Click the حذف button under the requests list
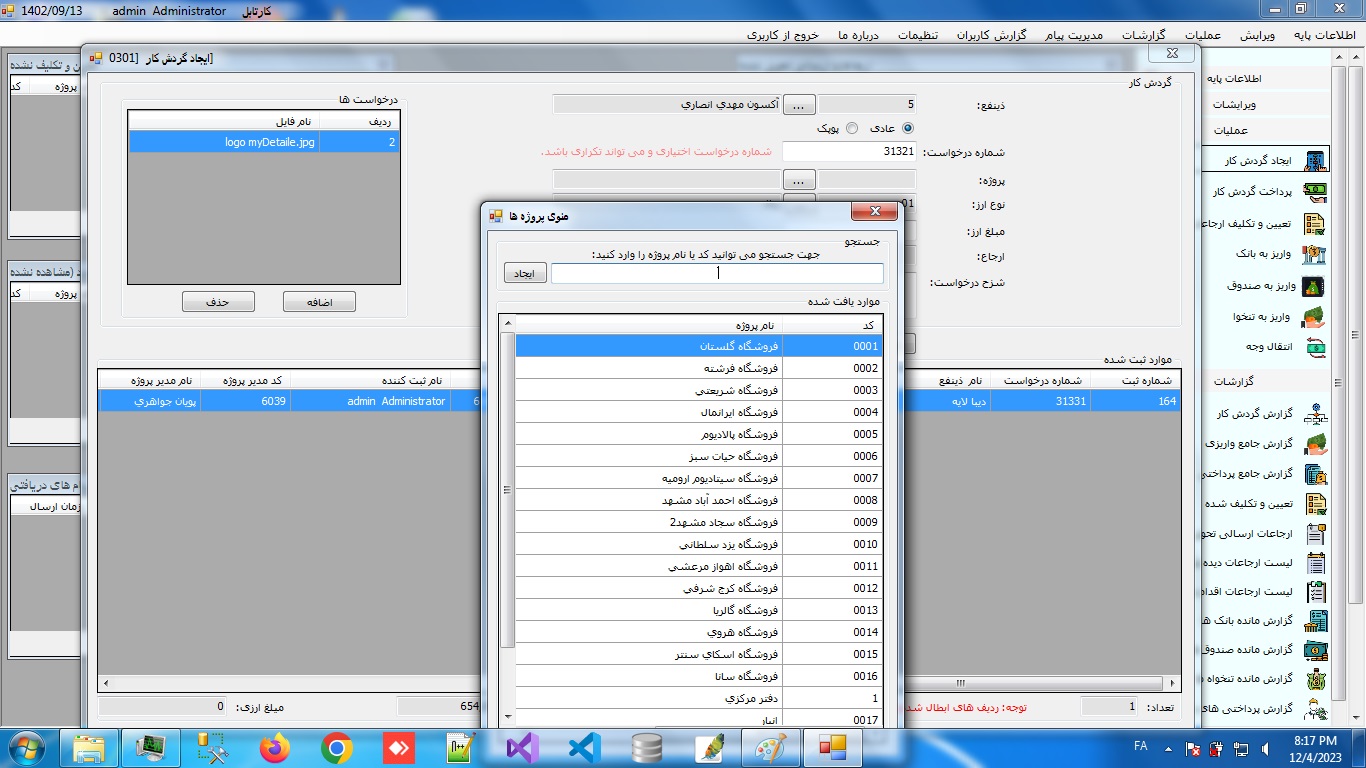 click(x=218, y=302)
